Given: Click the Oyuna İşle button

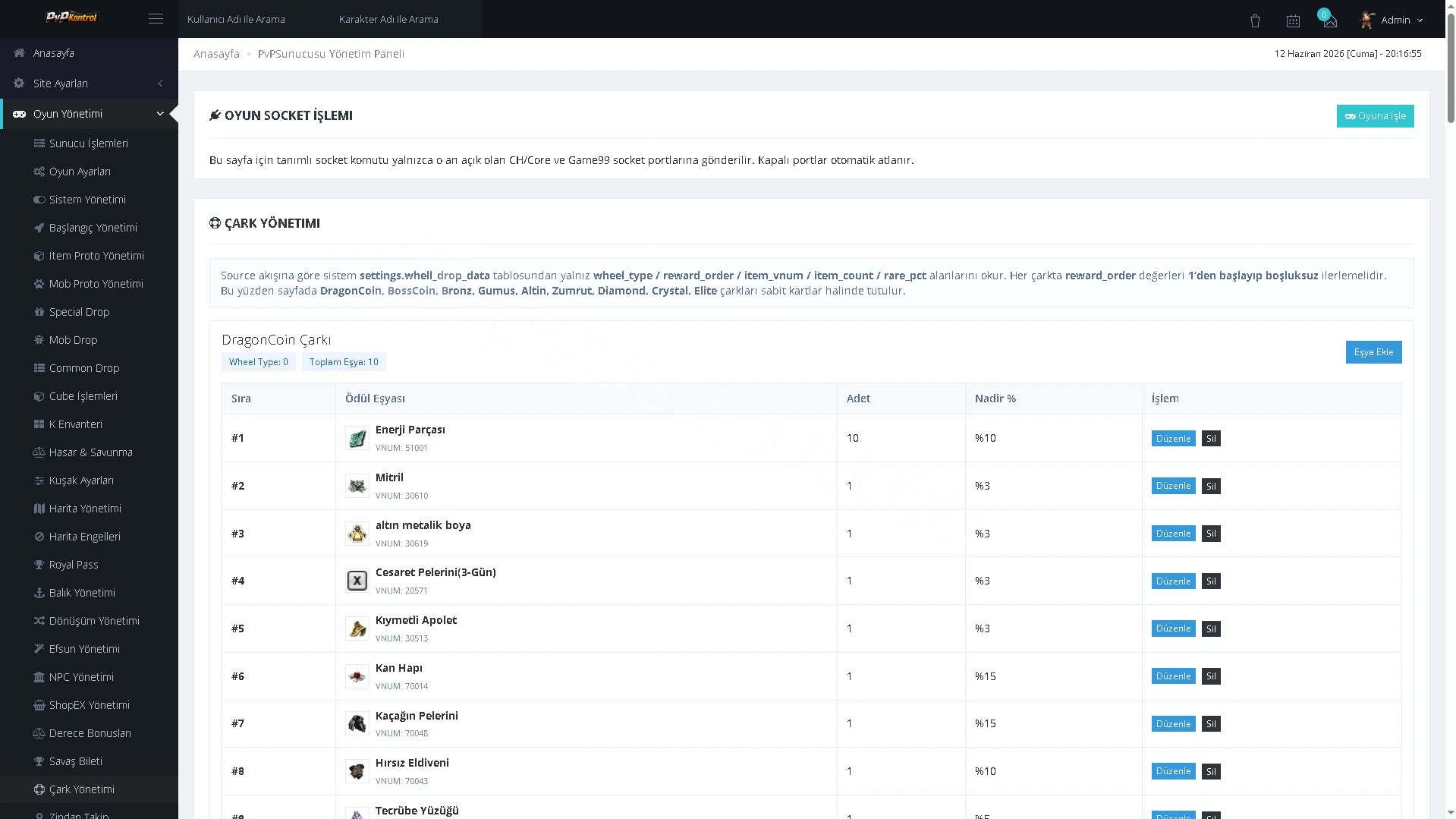Looking at the screenshot, I should point(1375,116).
